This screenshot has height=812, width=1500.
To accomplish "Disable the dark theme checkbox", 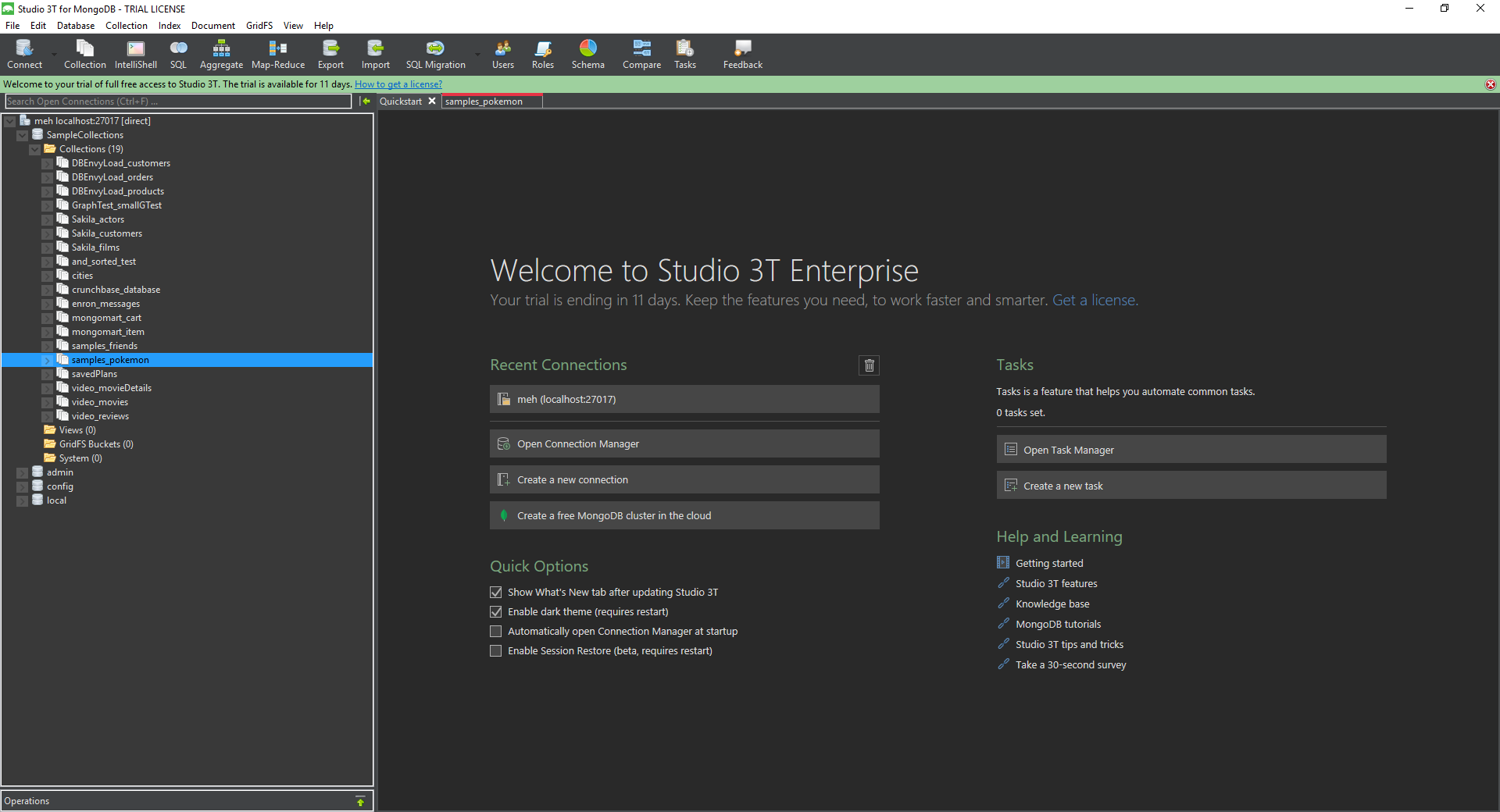I will click(x=496, y=612).
